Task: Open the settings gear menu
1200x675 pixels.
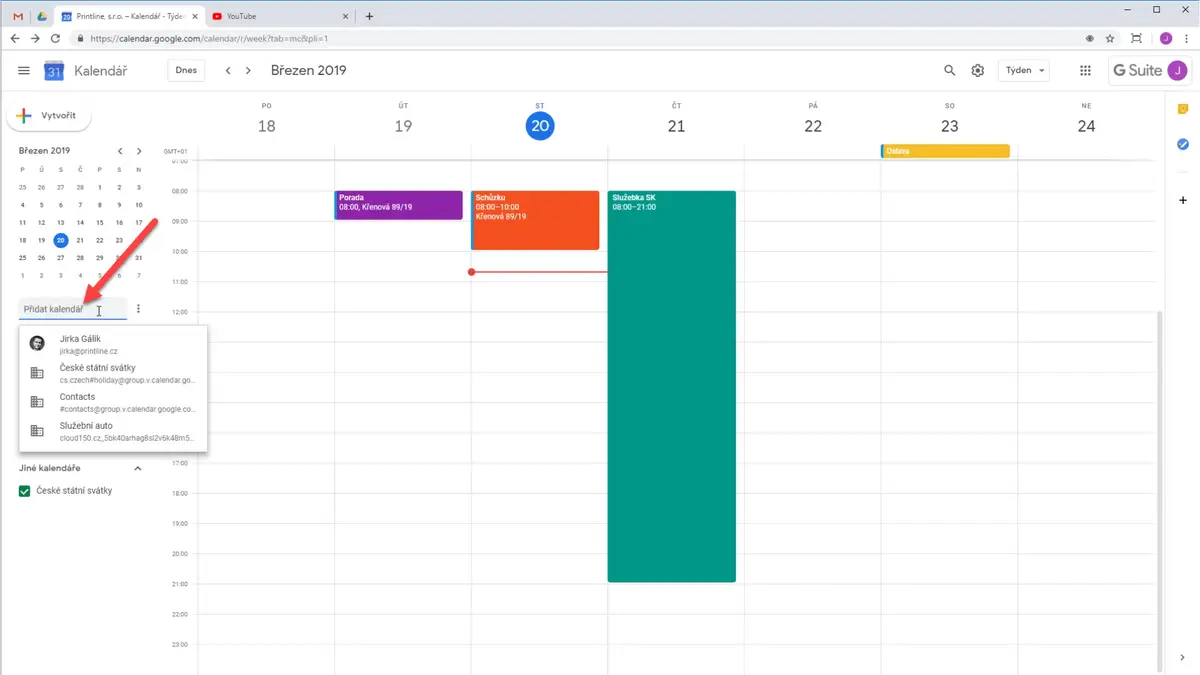Action: [978, 71]
